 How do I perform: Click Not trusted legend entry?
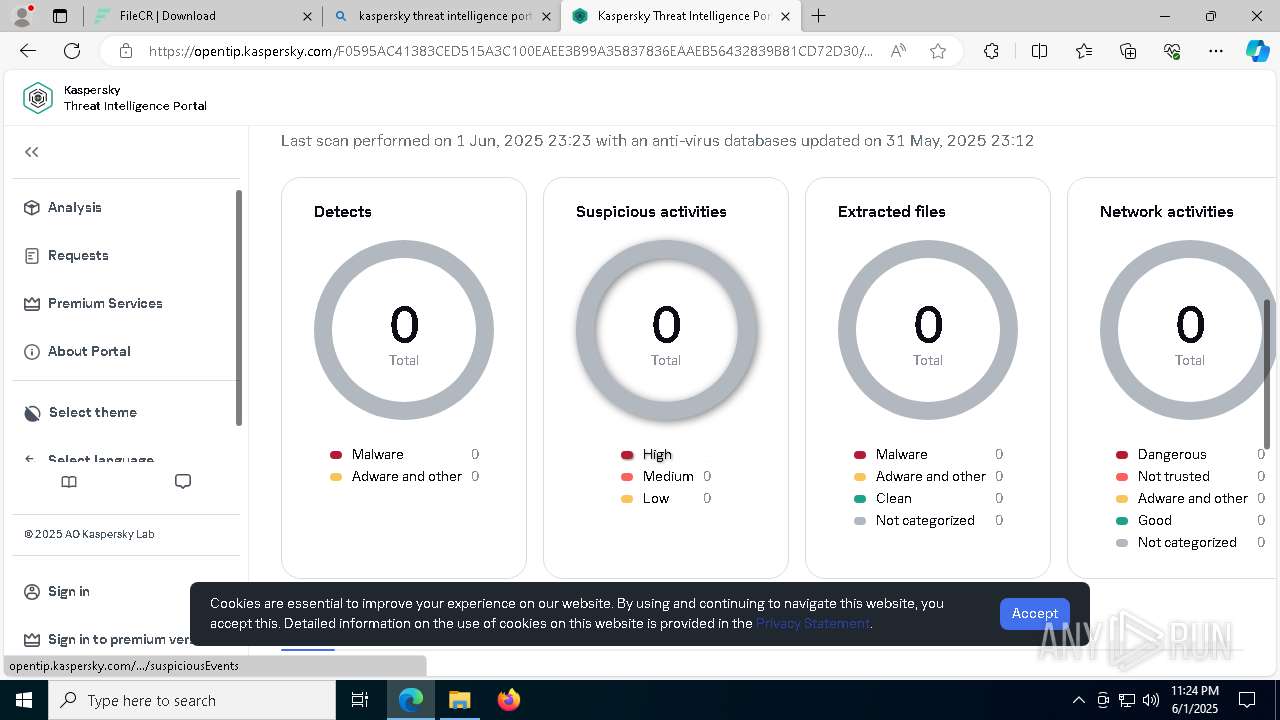coord(1174,476)
